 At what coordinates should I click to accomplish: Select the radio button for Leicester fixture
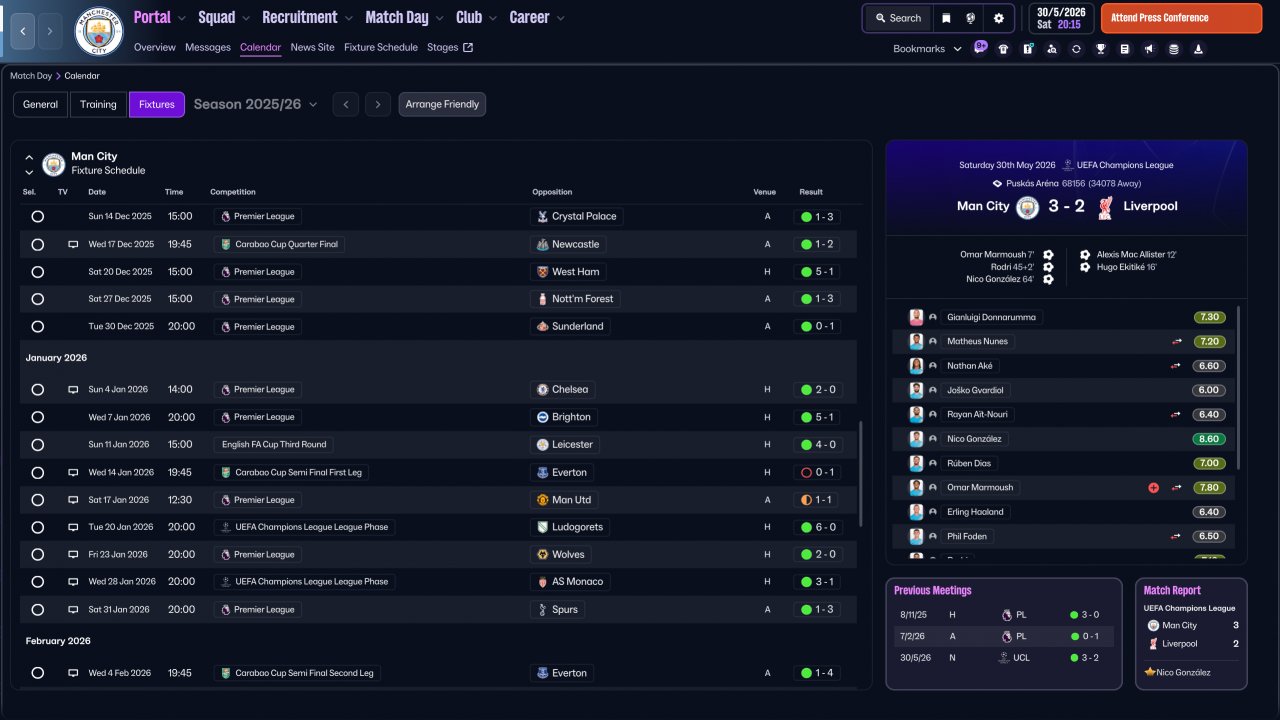37,445
